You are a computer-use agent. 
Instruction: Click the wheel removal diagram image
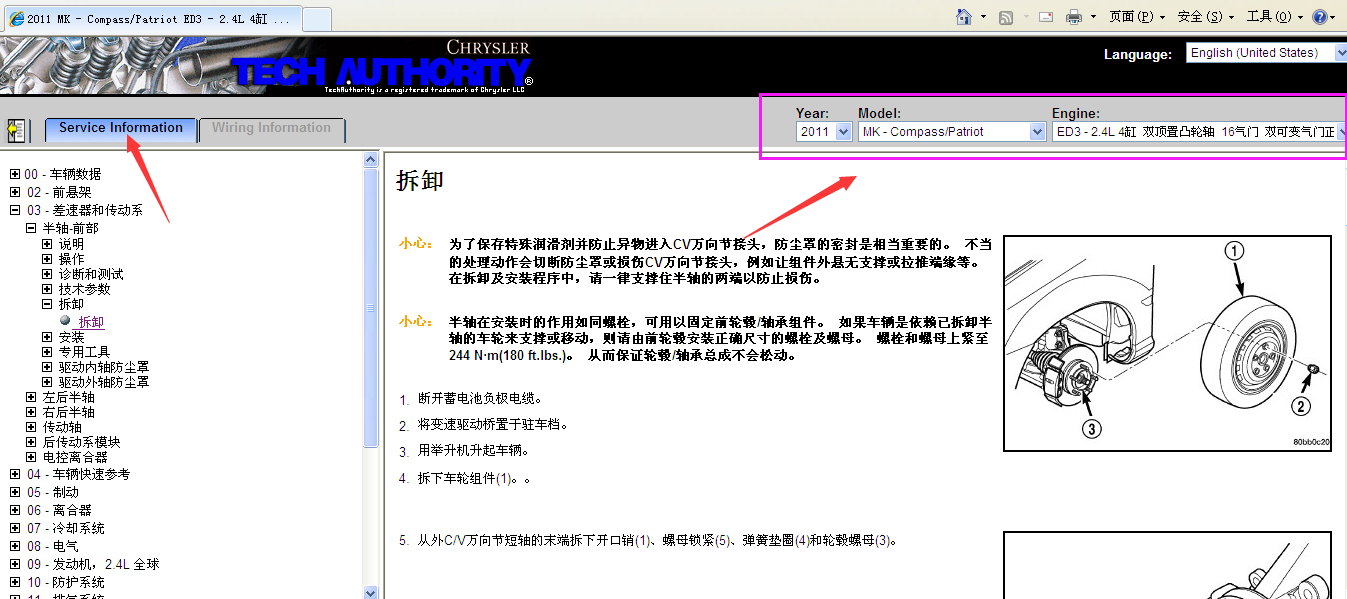(1167, 343)
